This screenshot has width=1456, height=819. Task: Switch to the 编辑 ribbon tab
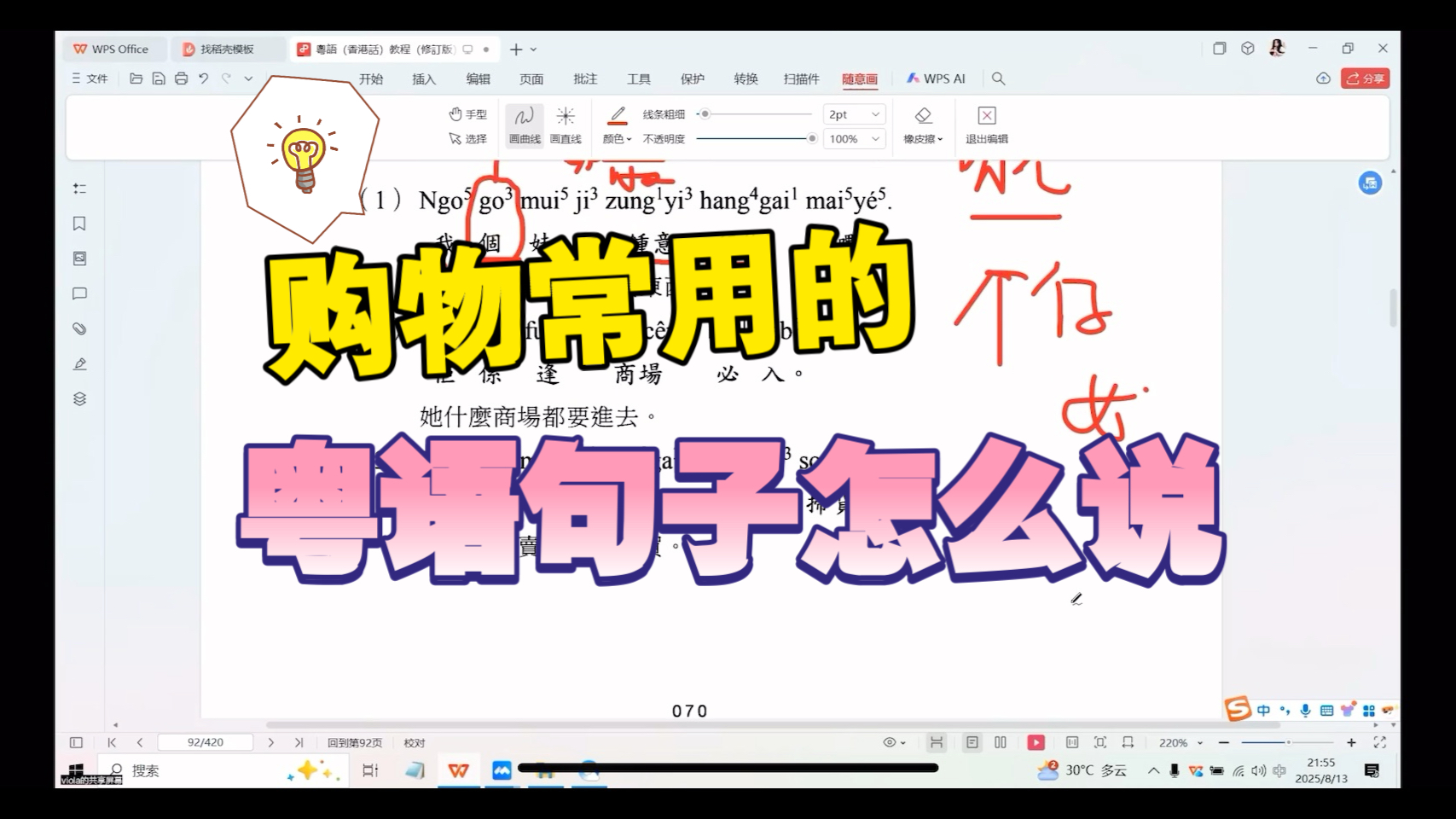(478, 78)
